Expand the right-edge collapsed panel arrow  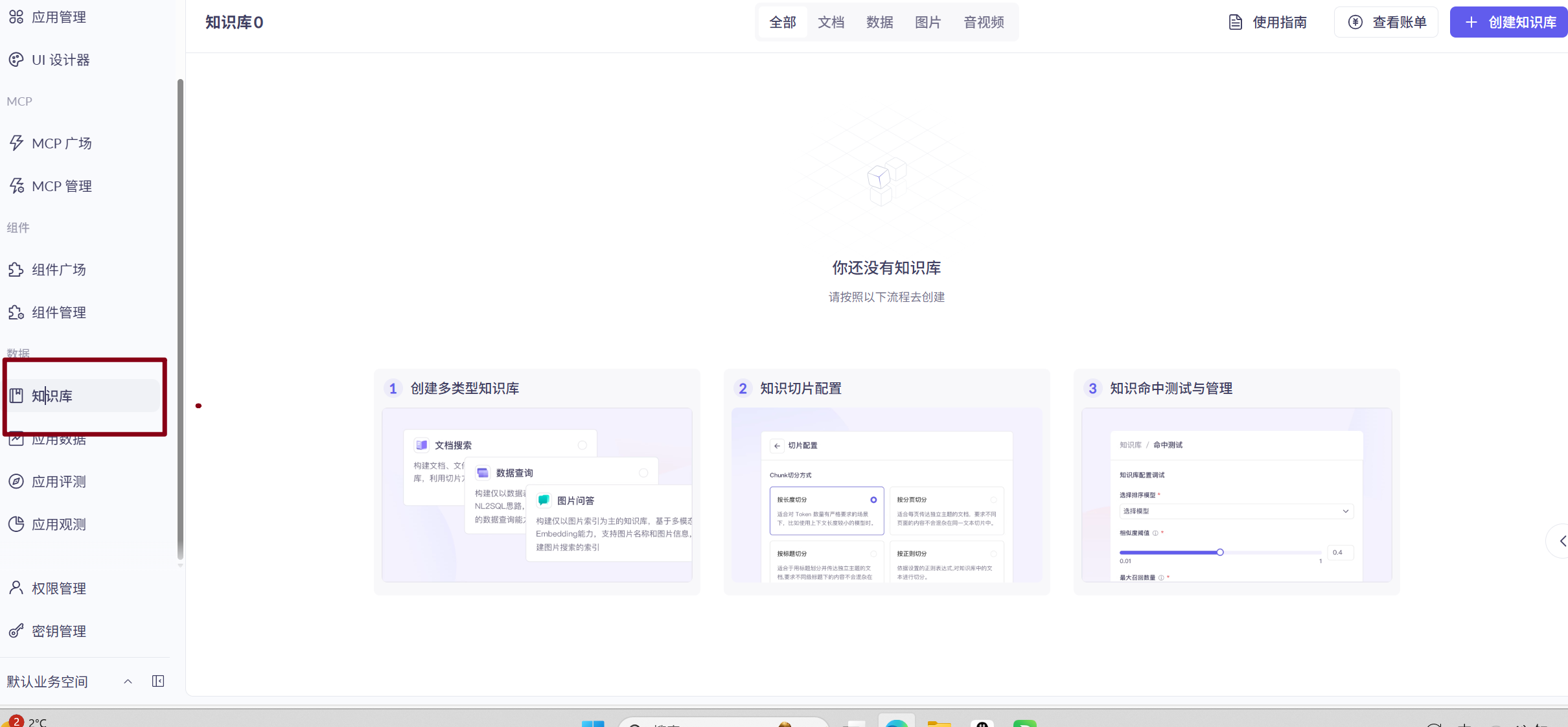click(1562, 541)
